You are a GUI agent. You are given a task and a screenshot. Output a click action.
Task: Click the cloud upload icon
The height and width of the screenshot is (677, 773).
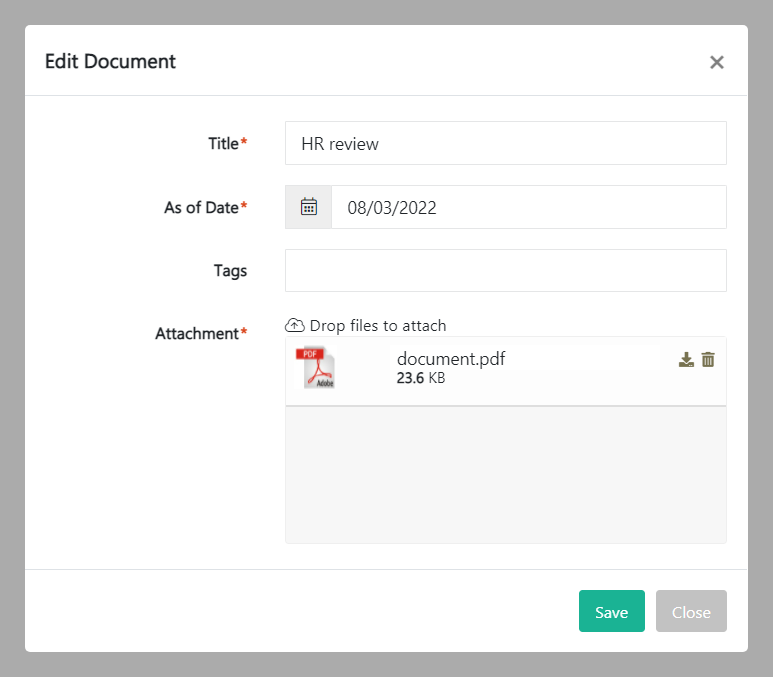pyautogui.click(x=295, y=325)
